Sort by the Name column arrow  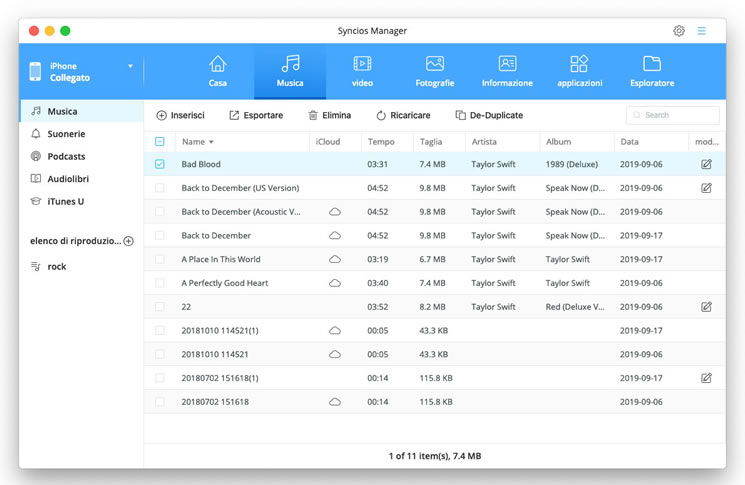click(x=211, y=142)
